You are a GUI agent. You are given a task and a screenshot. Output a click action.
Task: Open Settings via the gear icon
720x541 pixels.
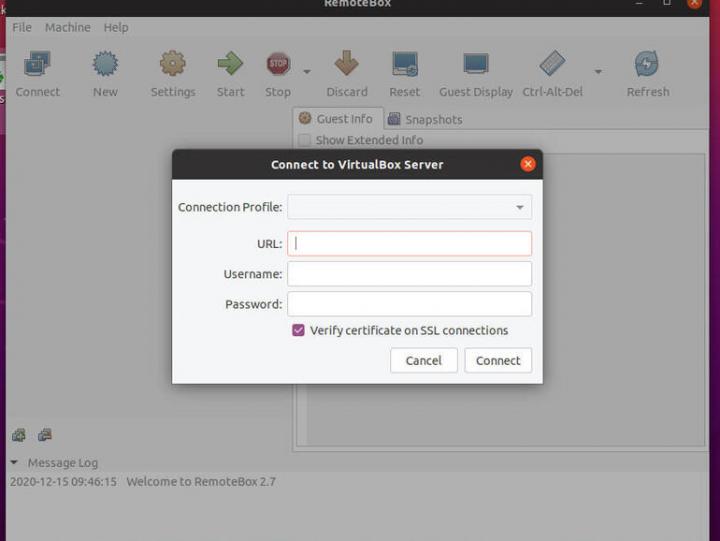point(173,66)
